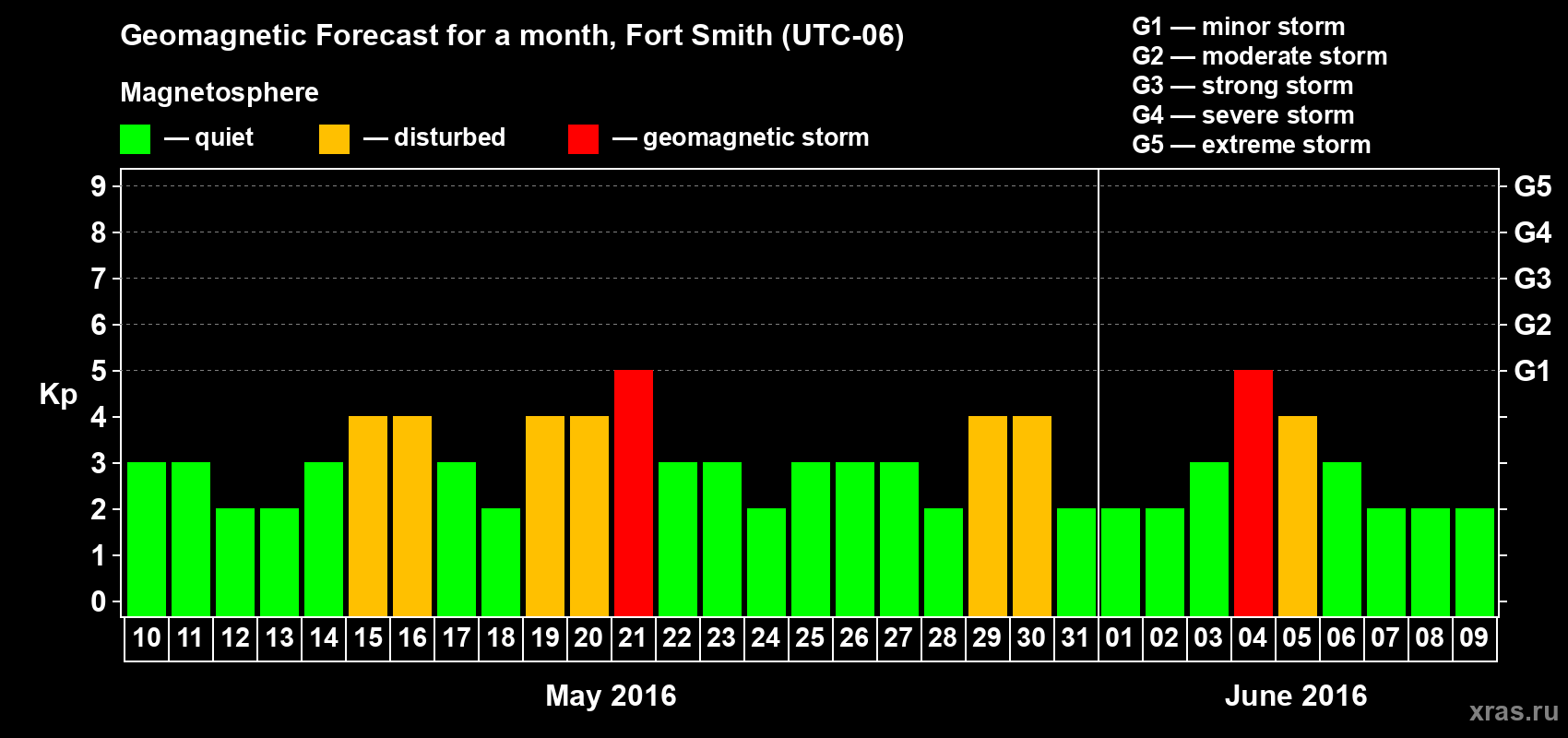Click the 'May 2016' month label
The width and height of the screenshot is (1568, 738).
(611, 696)
